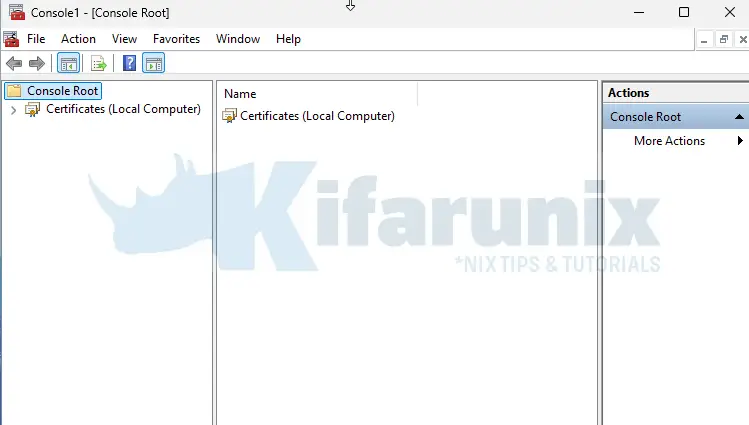749x425 pixels.
Task: Click the Actions pane title
Action: pos(628,93)
